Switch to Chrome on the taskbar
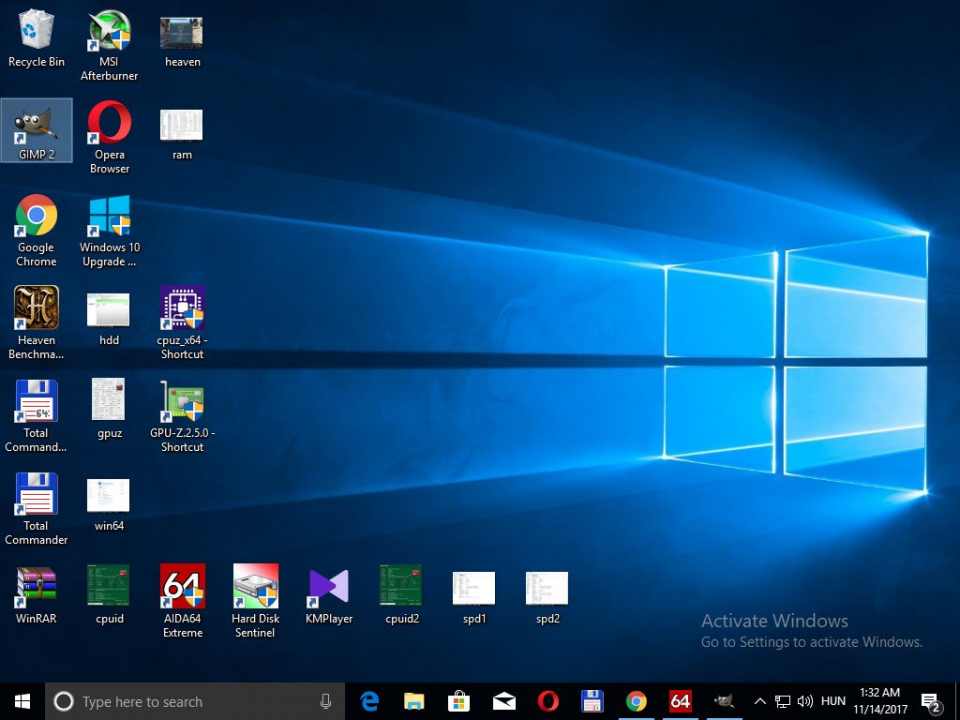This screenshot has height=720, width=960. tap(636, 701)
